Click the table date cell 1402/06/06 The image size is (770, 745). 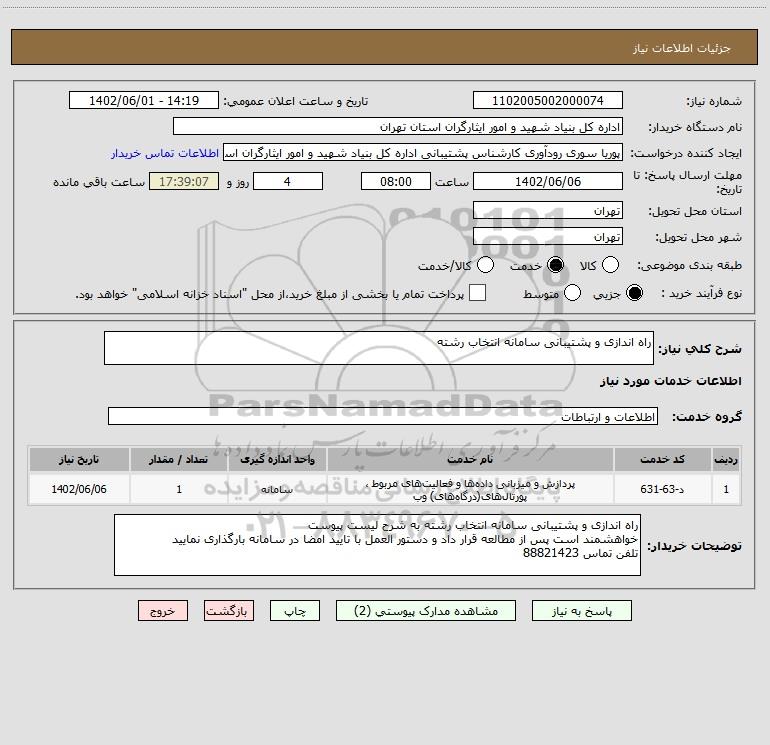[79, 489]
